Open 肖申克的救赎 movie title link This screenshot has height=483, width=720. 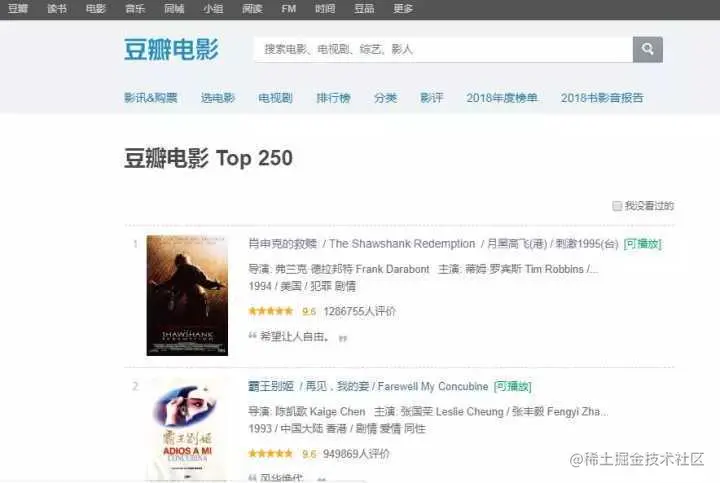click(x=283, y=244)
